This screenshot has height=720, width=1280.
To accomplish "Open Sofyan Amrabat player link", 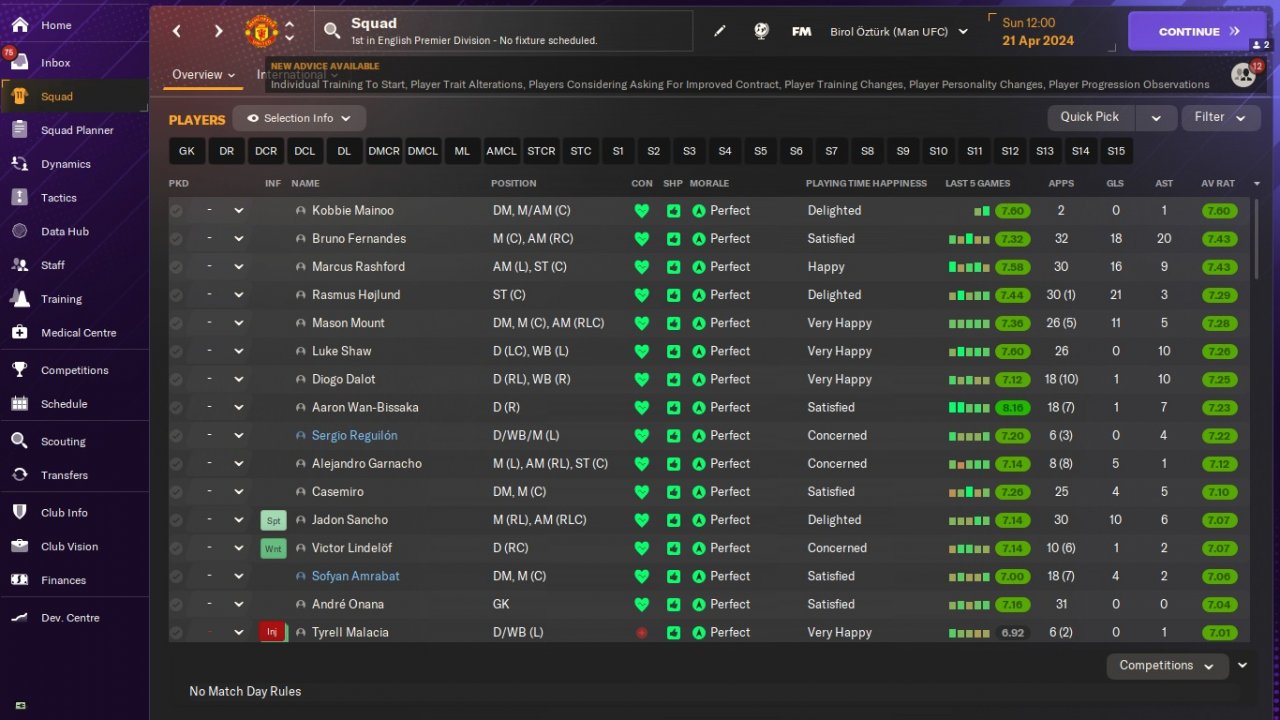I will 356,576.
